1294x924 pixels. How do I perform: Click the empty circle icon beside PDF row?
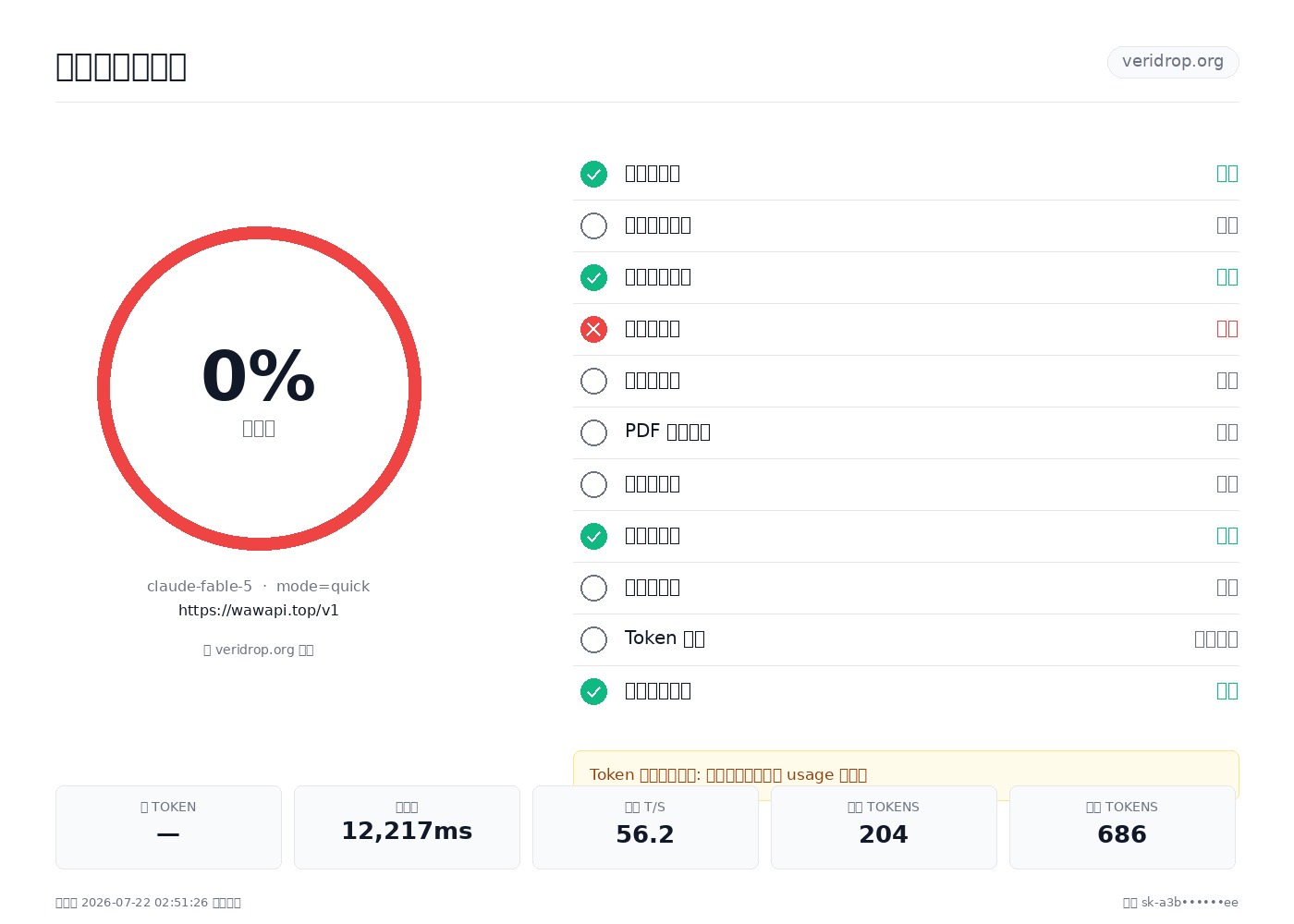(593, 432)
